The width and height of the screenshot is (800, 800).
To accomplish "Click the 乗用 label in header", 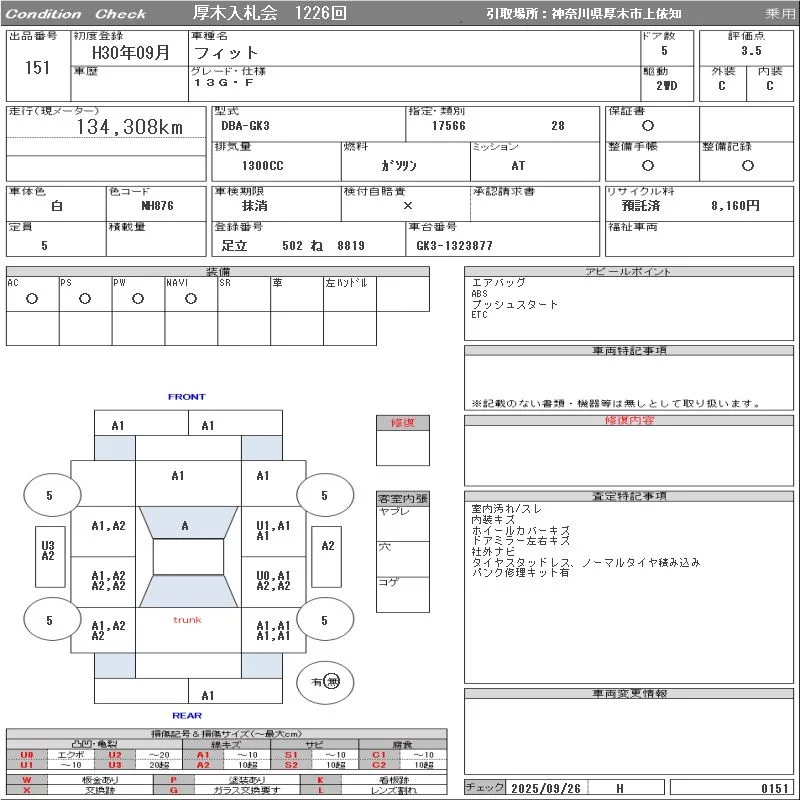I will 780,14.
